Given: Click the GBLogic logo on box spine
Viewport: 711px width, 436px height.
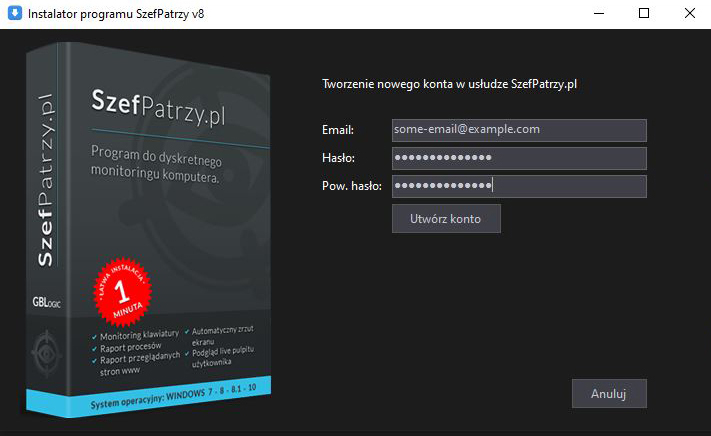Looking at the screenshot, I should [x=46, y=302].
